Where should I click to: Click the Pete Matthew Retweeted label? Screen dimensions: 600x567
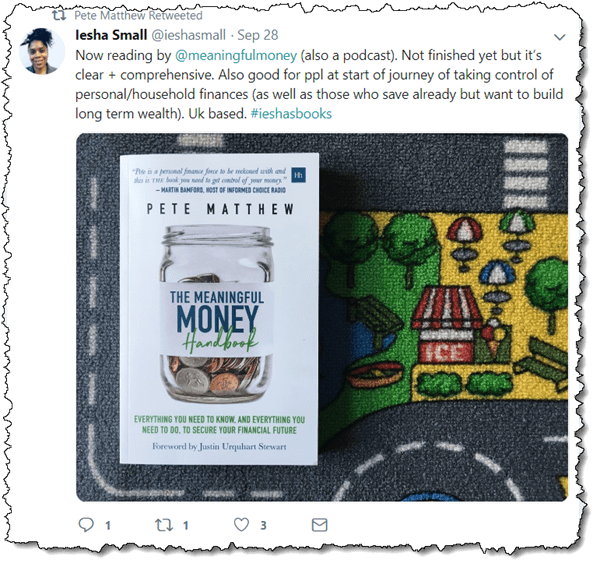pyautogui.click(x=138, y=15)
